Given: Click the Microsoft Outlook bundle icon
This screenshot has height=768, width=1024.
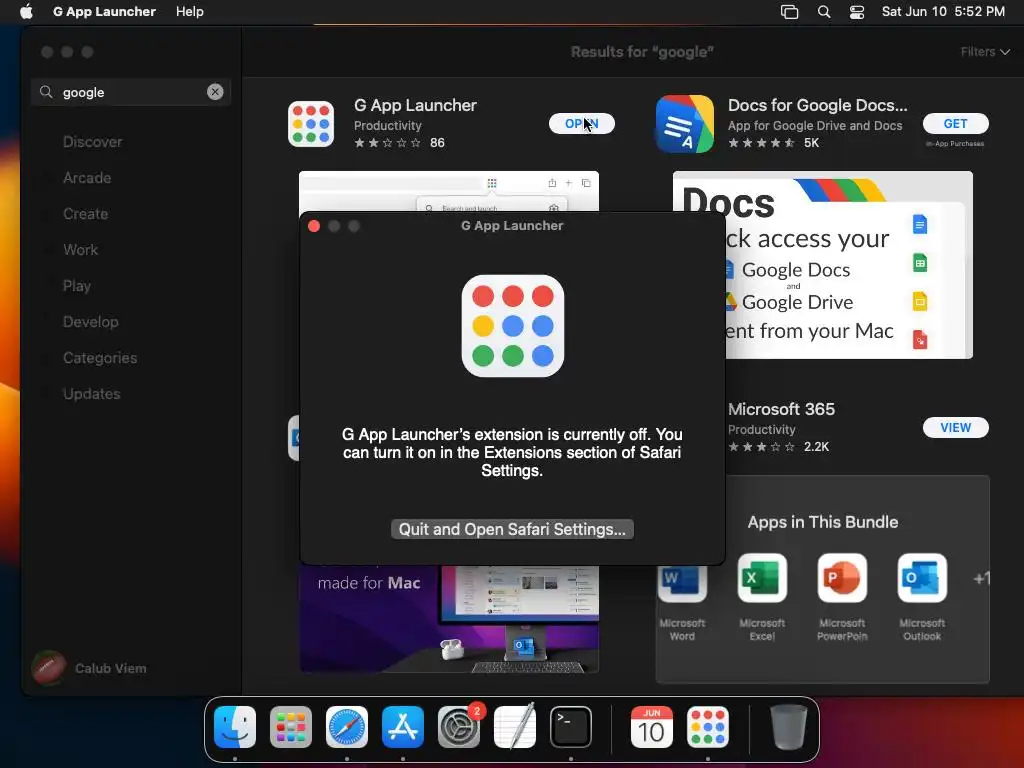Looking at the screenshot, I should tap(922, 578).
